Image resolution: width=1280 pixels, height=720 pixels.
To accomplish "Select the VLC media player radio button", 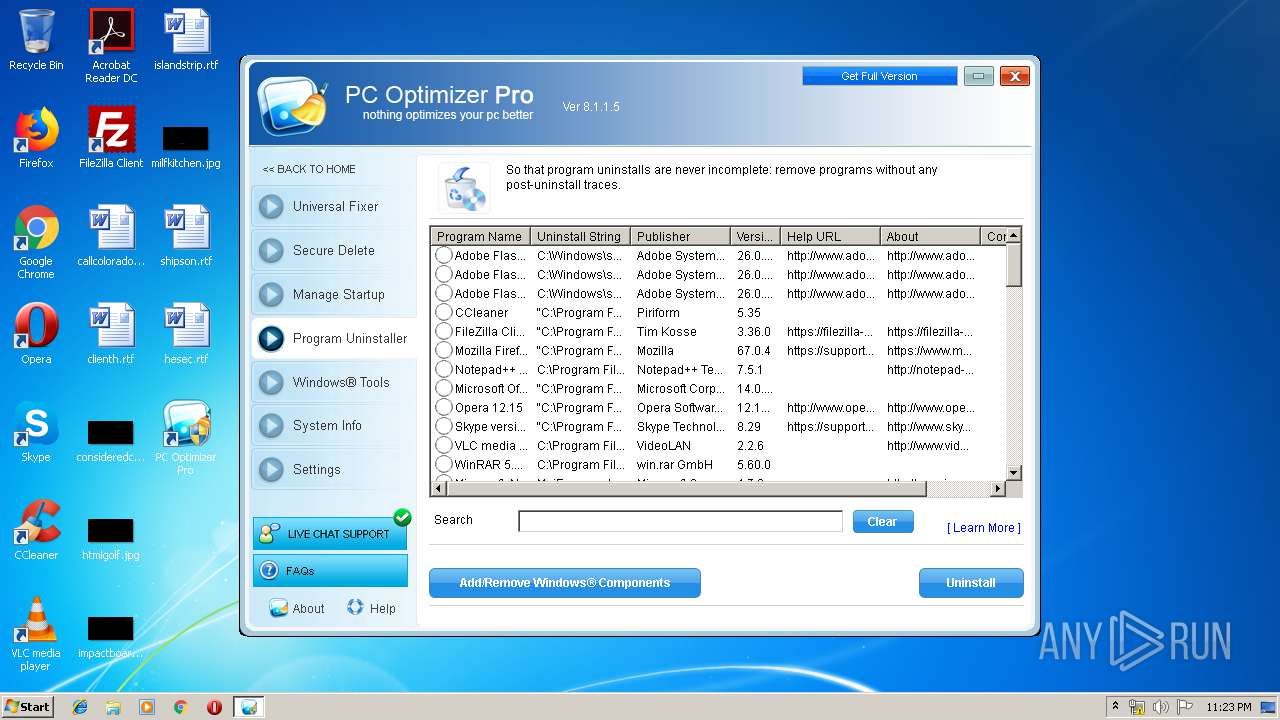I will (x=444, y=446).
